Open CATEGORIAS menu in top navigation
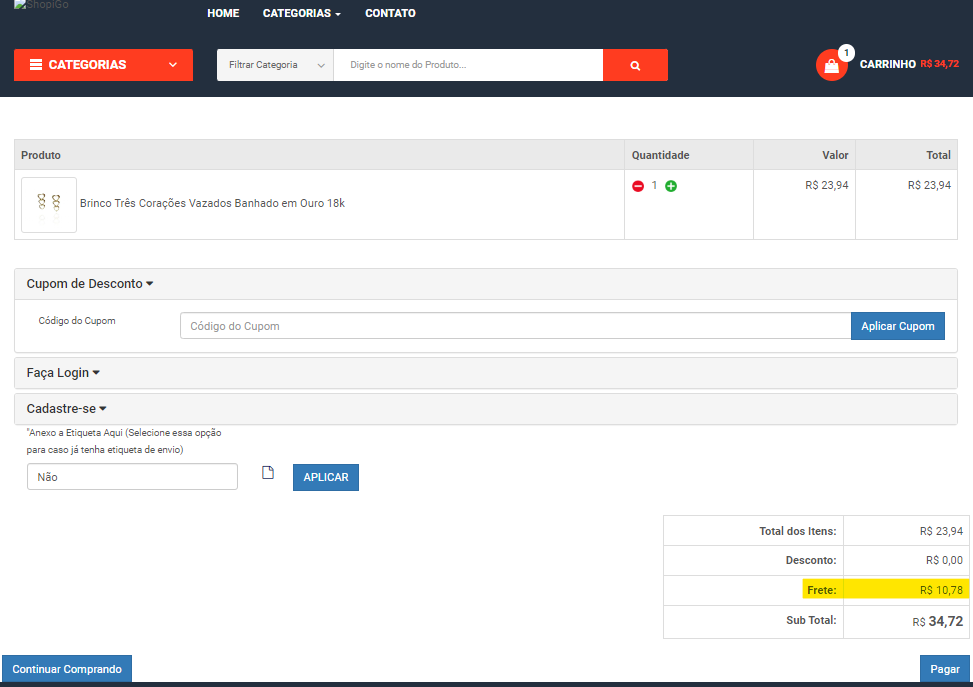Viewport: 973px width, 687px height. click(301, 14)
